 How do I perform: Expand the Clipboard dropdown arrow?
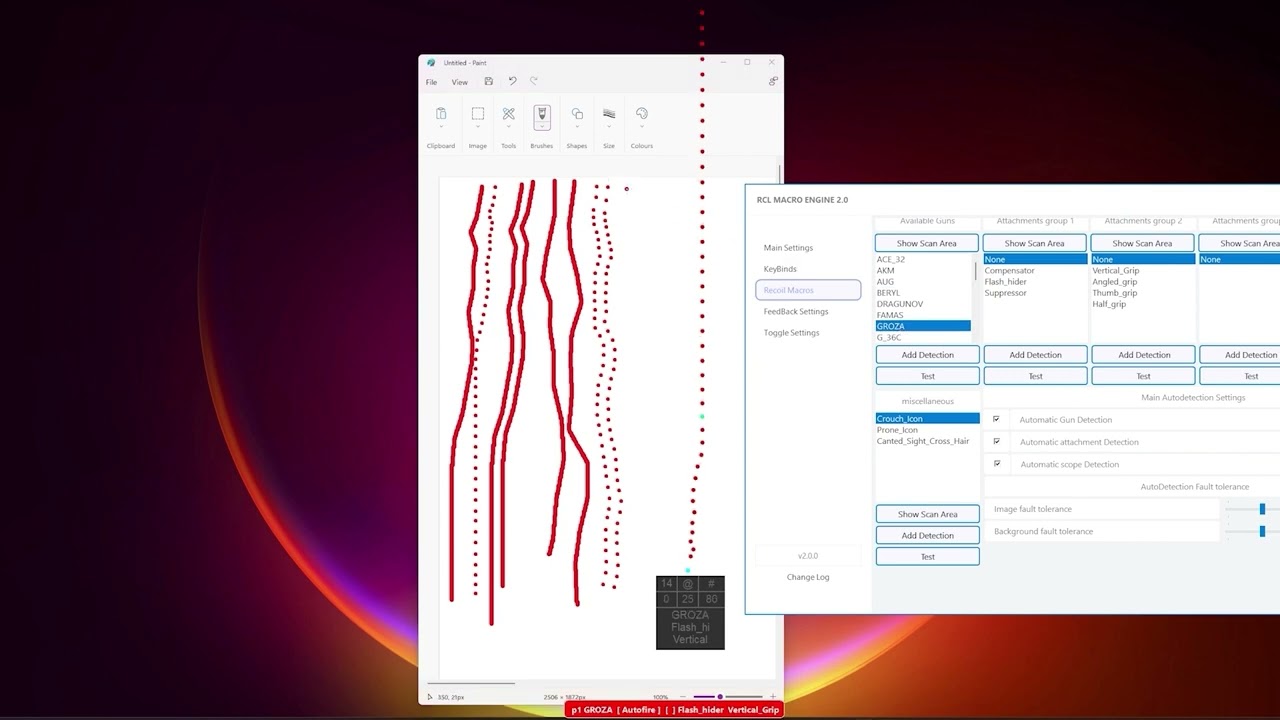click(x=441, y=127)
